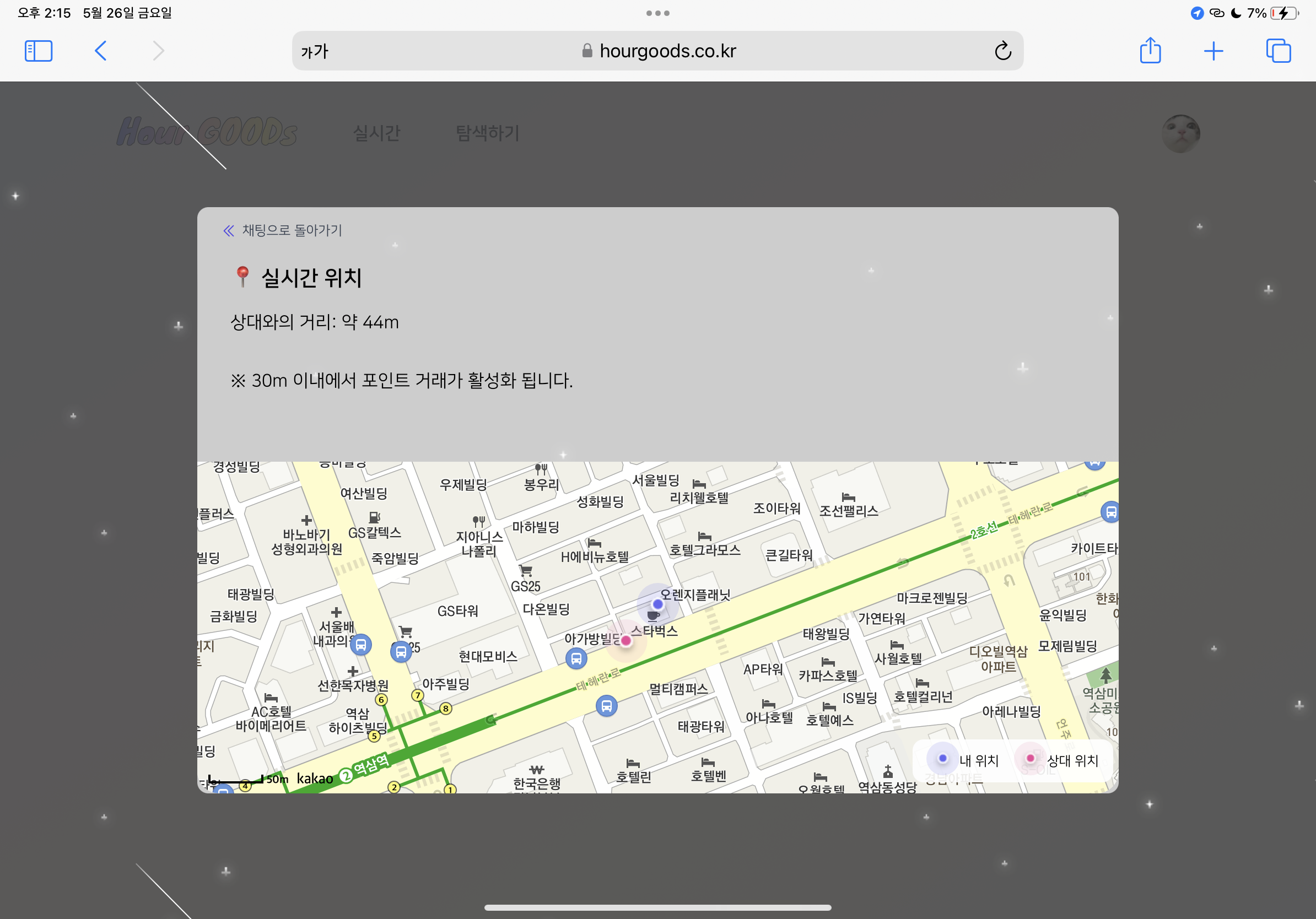Screen dimensions: 1316x919
Task: Click bus stop icon near 아가방빌딩
Action: coord(576,659)
